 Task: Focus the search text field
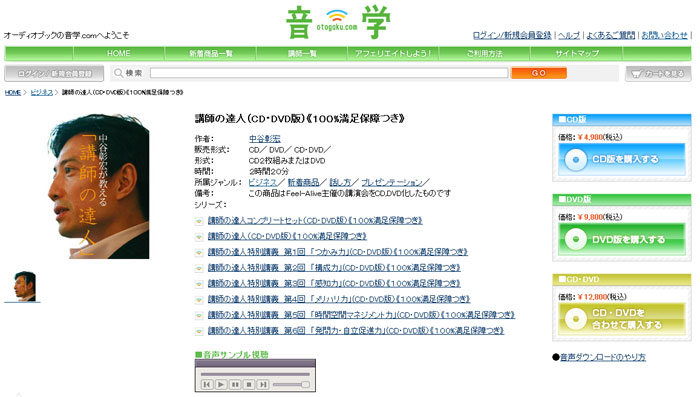point(329,73)
